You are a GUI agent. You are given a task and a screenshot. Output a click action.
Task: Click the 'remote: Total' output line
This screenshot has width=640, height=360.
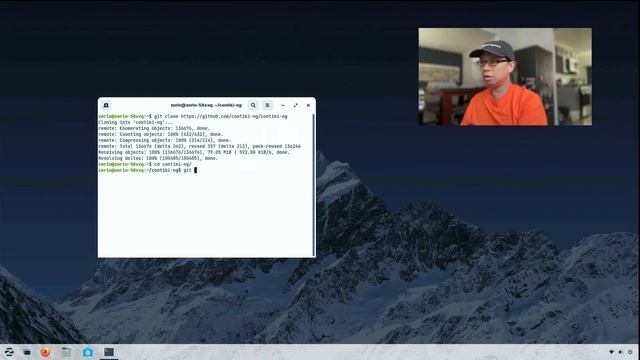200,146
